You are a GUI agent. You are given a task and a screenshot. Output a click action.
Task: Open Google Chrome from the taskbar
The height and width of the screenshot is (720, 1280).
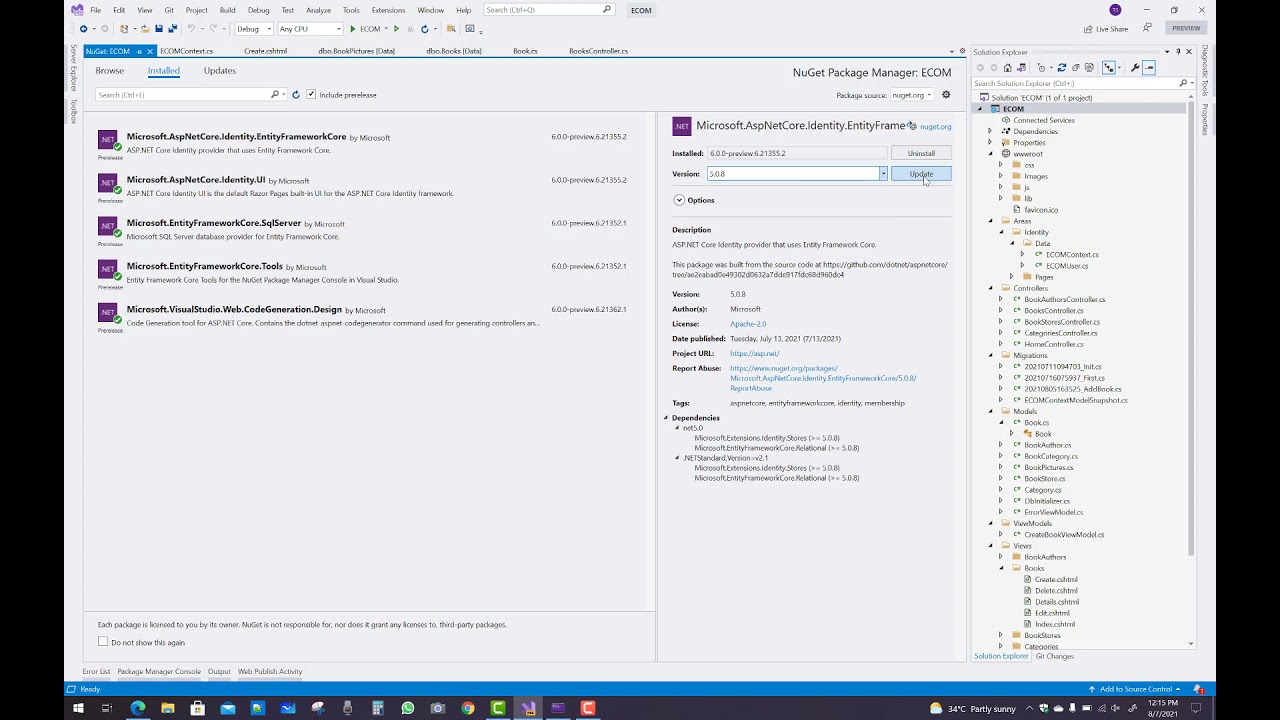pyautogui.click(x=468, y=708)
